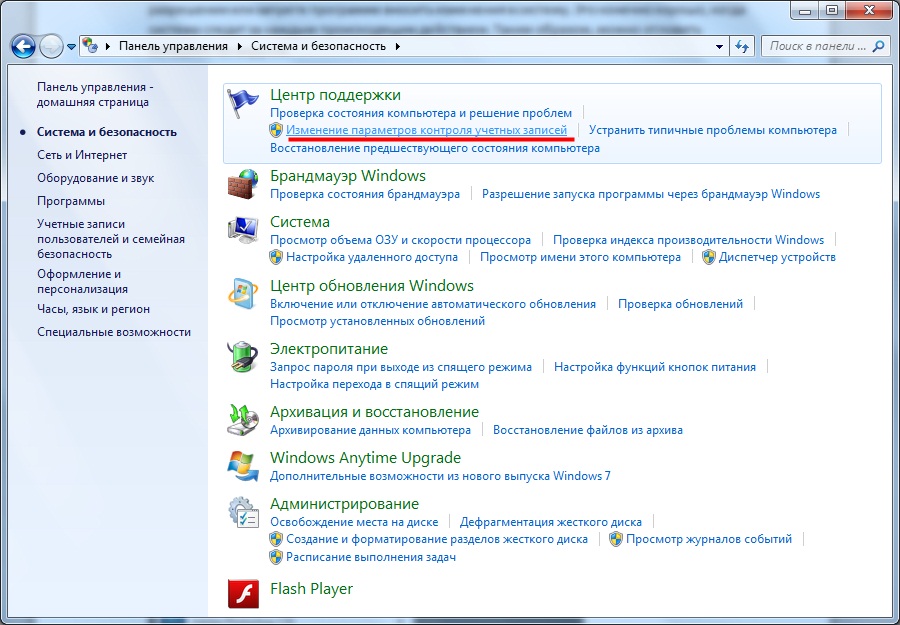Open Часы, язык и регион category
900x625 pixels.
point(94,309)
